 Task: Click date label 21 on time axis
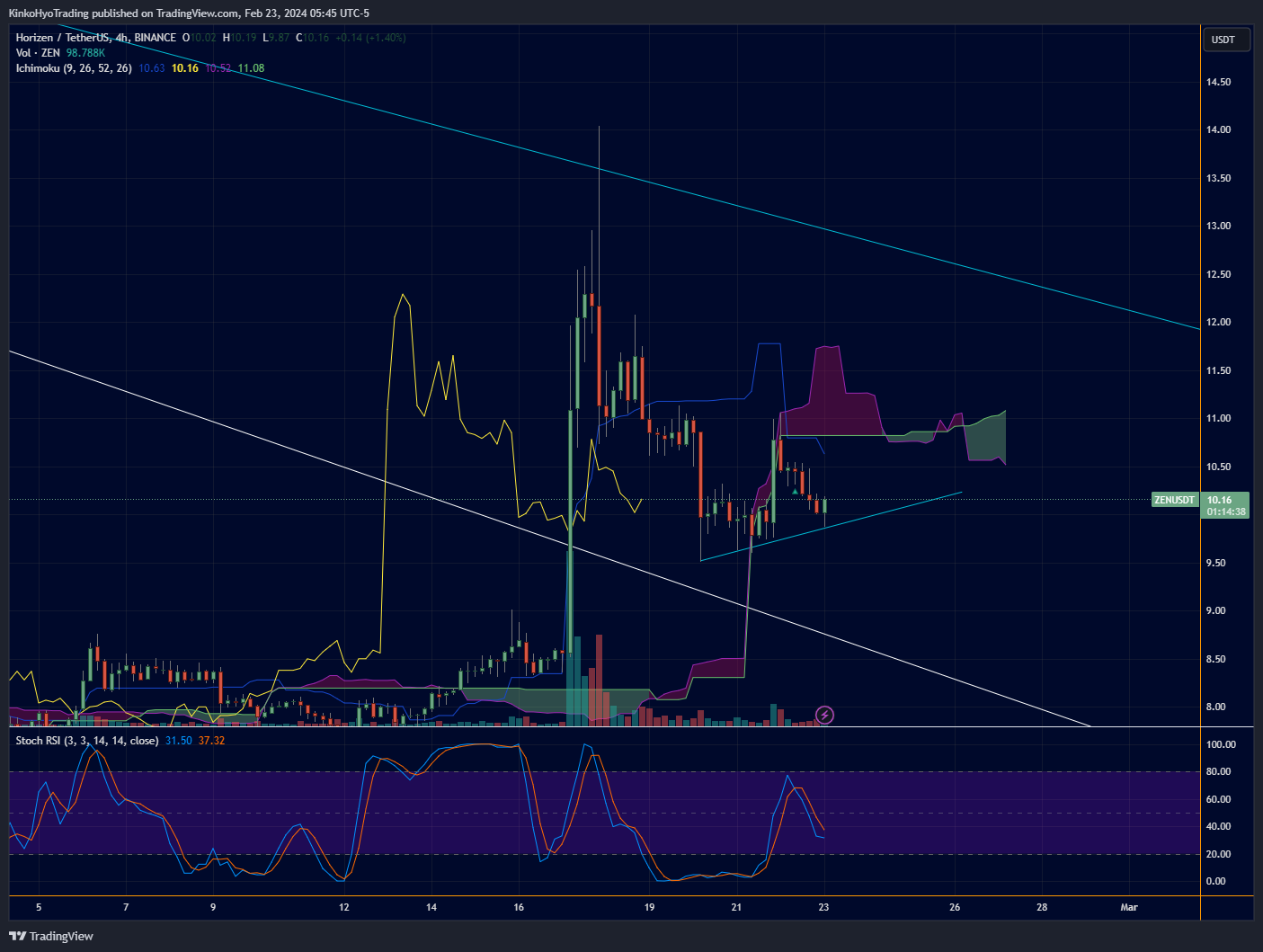[736, 907]
